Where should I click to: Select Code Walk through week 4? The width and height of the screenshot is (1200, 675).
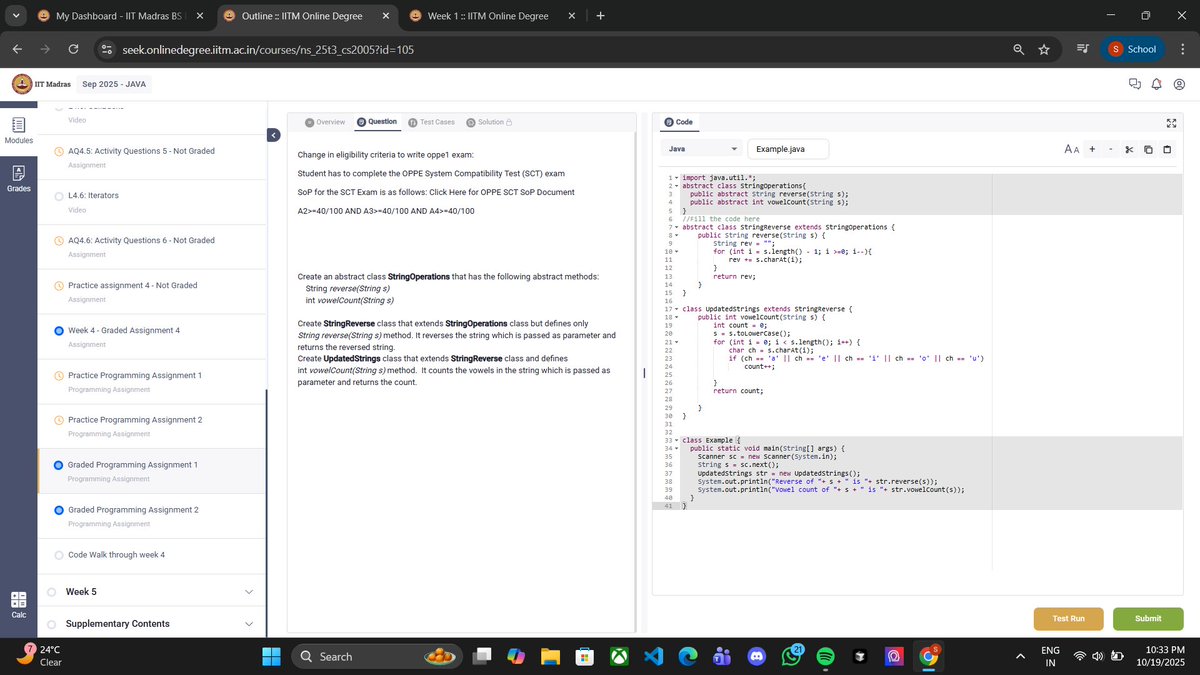coord(153,555)
